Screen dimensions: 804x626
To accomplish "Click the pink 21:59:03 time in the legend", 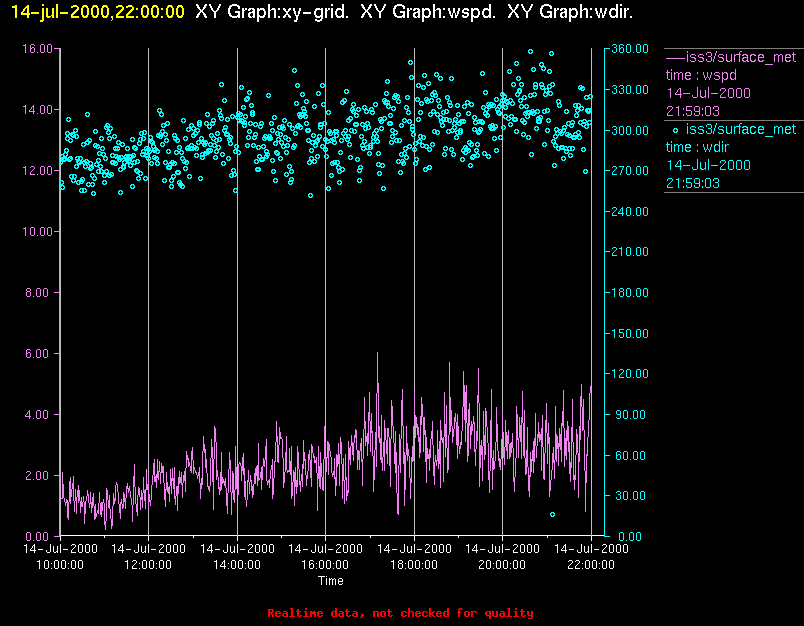I will point(693,111).
